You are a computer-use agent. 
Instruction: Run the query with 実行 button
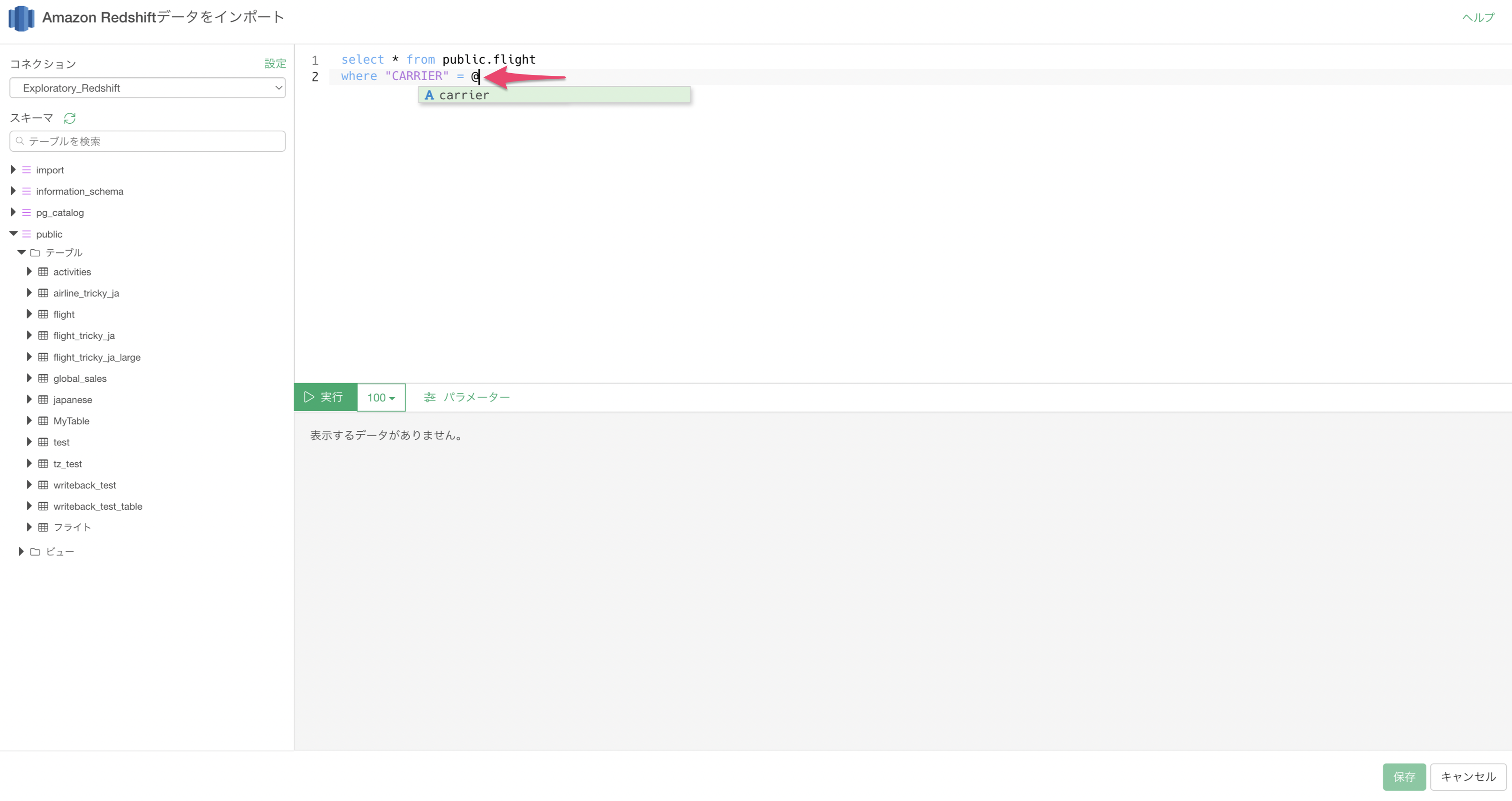click(x=325, y=397)
